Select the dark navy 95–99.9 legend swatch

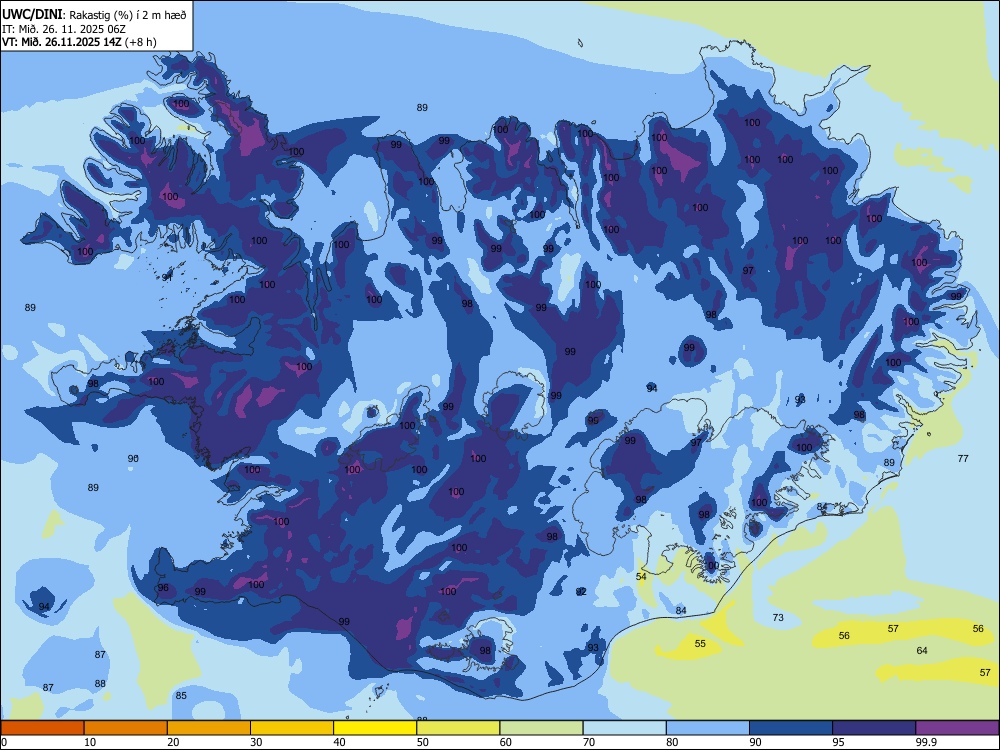click(874, 728)
